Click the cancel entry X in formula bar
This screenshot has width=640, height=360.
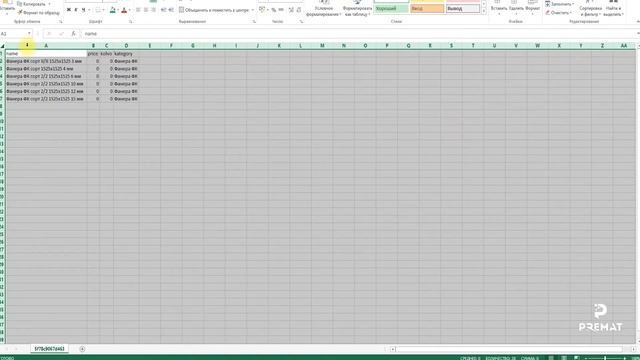pyautogui.click(x=49, y=33)
